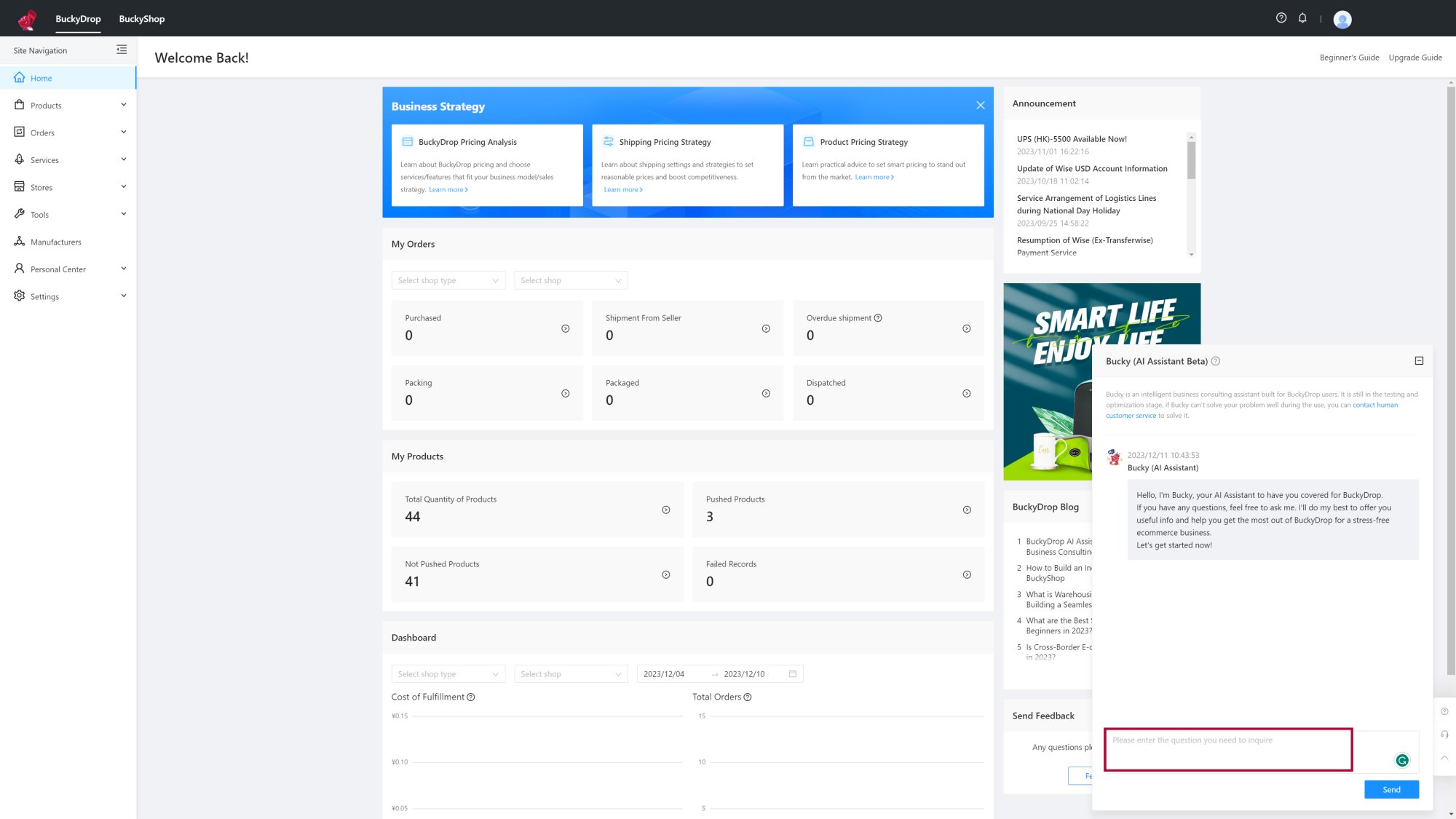Open blog post What is Warehousing

coord(1056,600)
